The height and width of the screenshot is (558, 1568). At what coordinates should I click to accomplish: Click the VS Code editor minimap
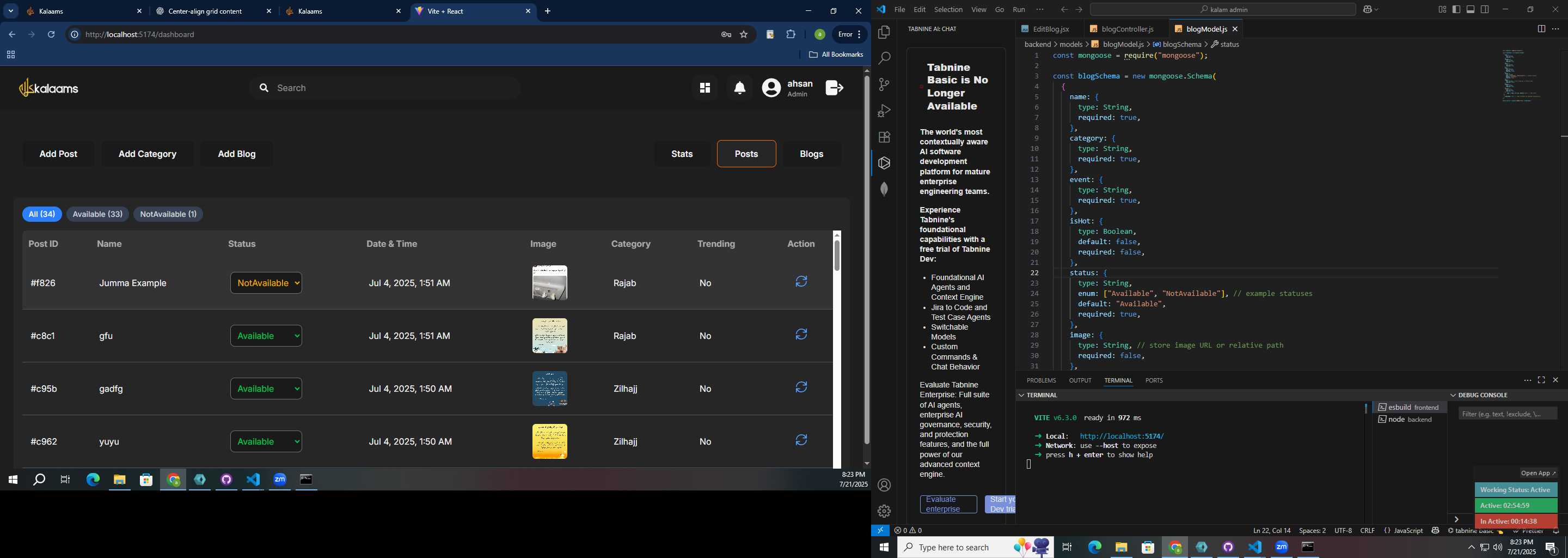coord(1522,76)
